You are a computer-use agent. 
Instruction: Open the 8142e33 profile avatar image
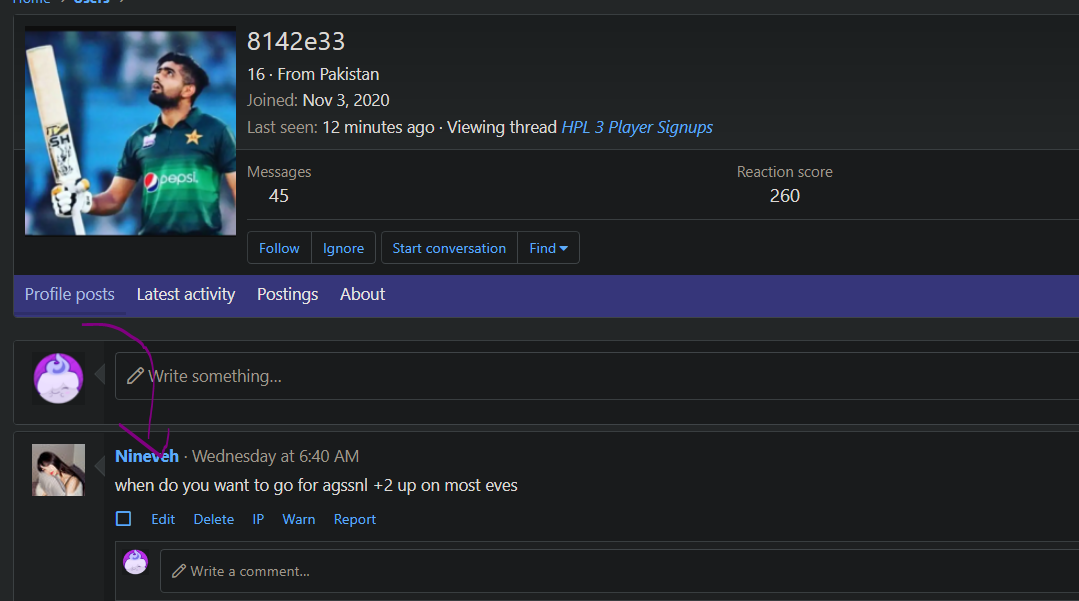click(130, 131)
